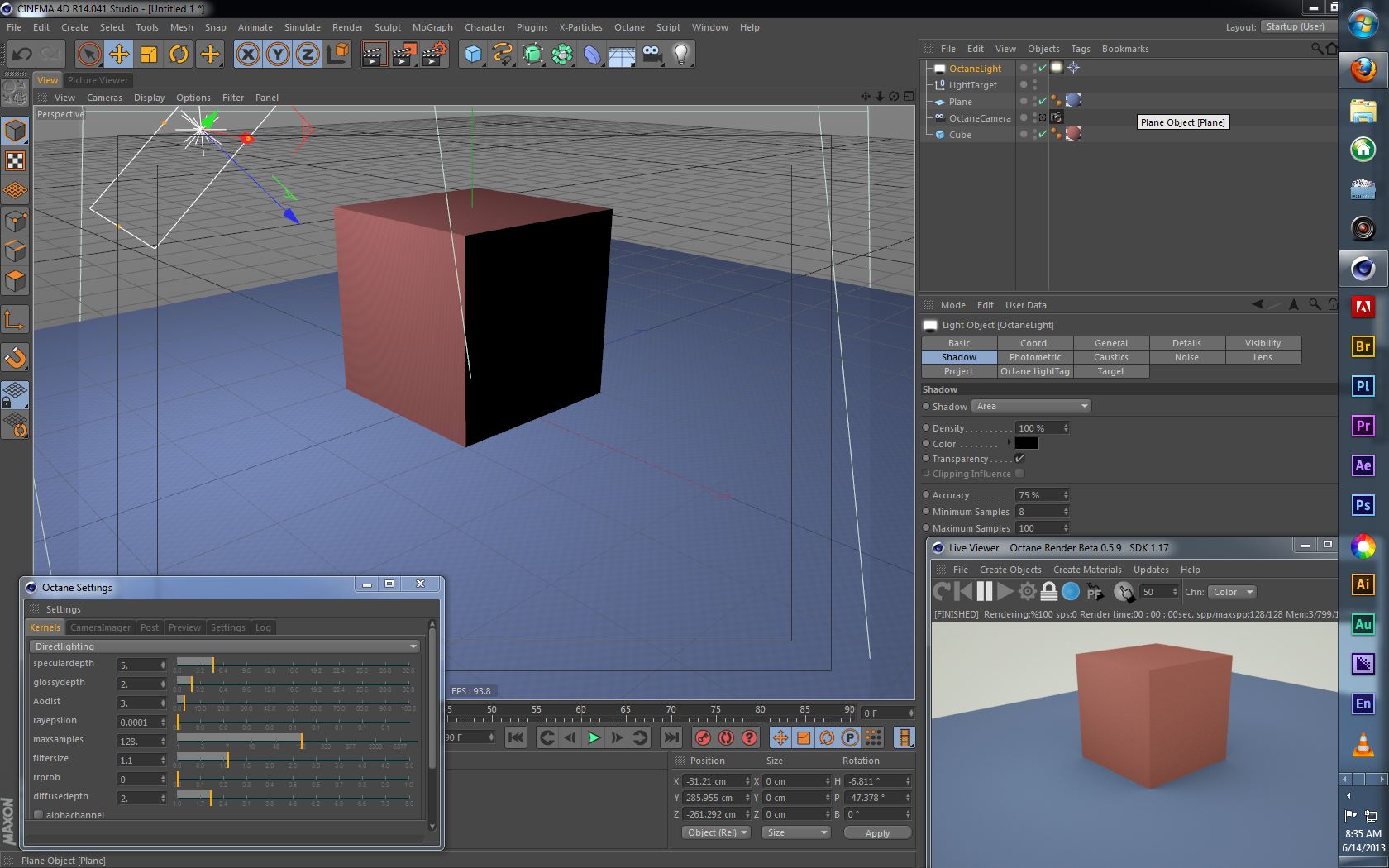Screen dimensions: 1389x868
Task: Open Create Materials menu in Live Viewer
Action: [1087, 570]
